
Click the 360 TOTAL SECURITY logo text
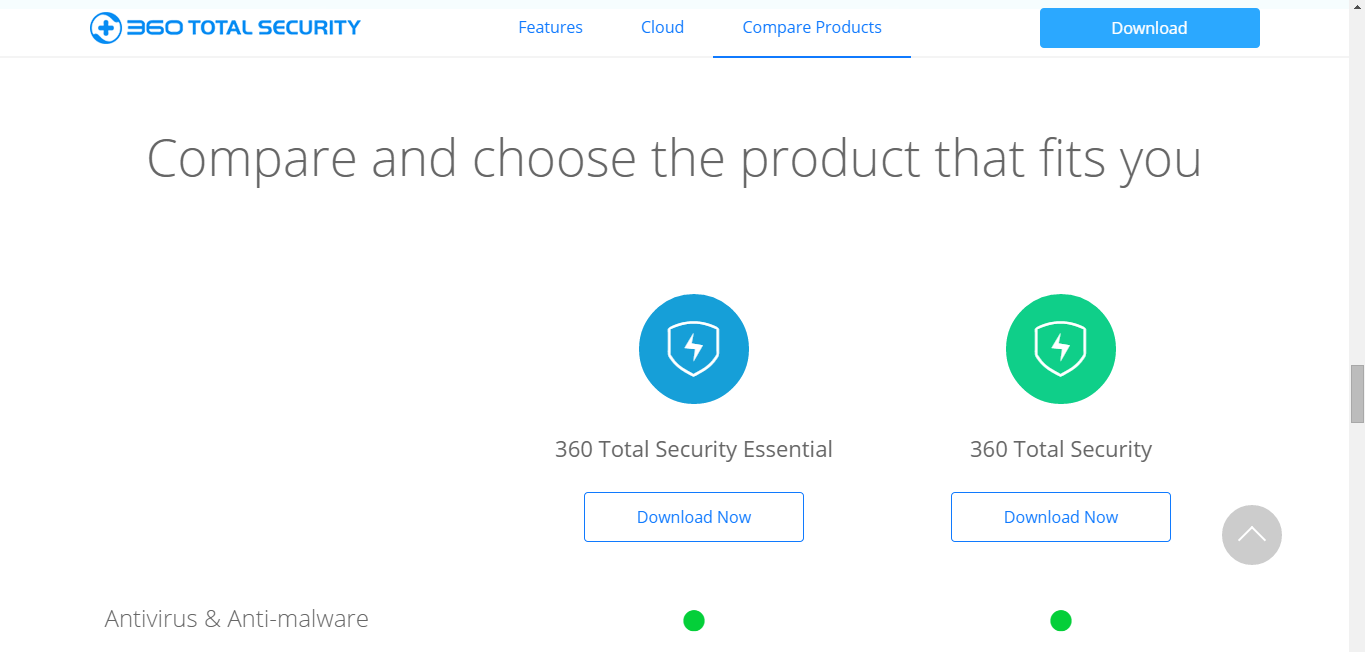[243, 28]
